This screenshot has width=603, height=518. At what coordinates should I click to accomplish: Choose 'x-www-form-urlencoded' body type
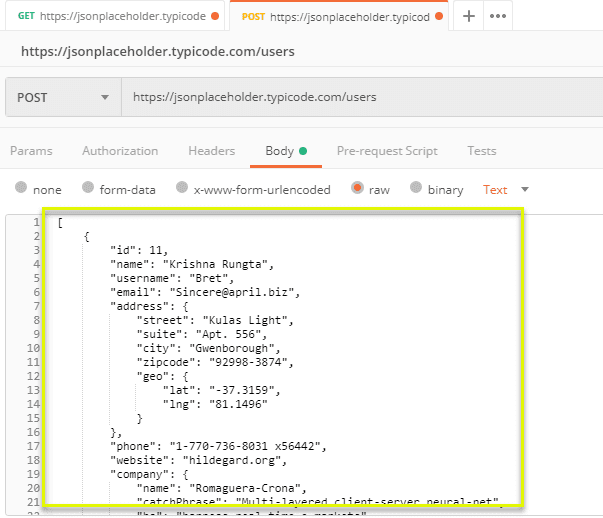pyautogui.click(x=183, y=189)
